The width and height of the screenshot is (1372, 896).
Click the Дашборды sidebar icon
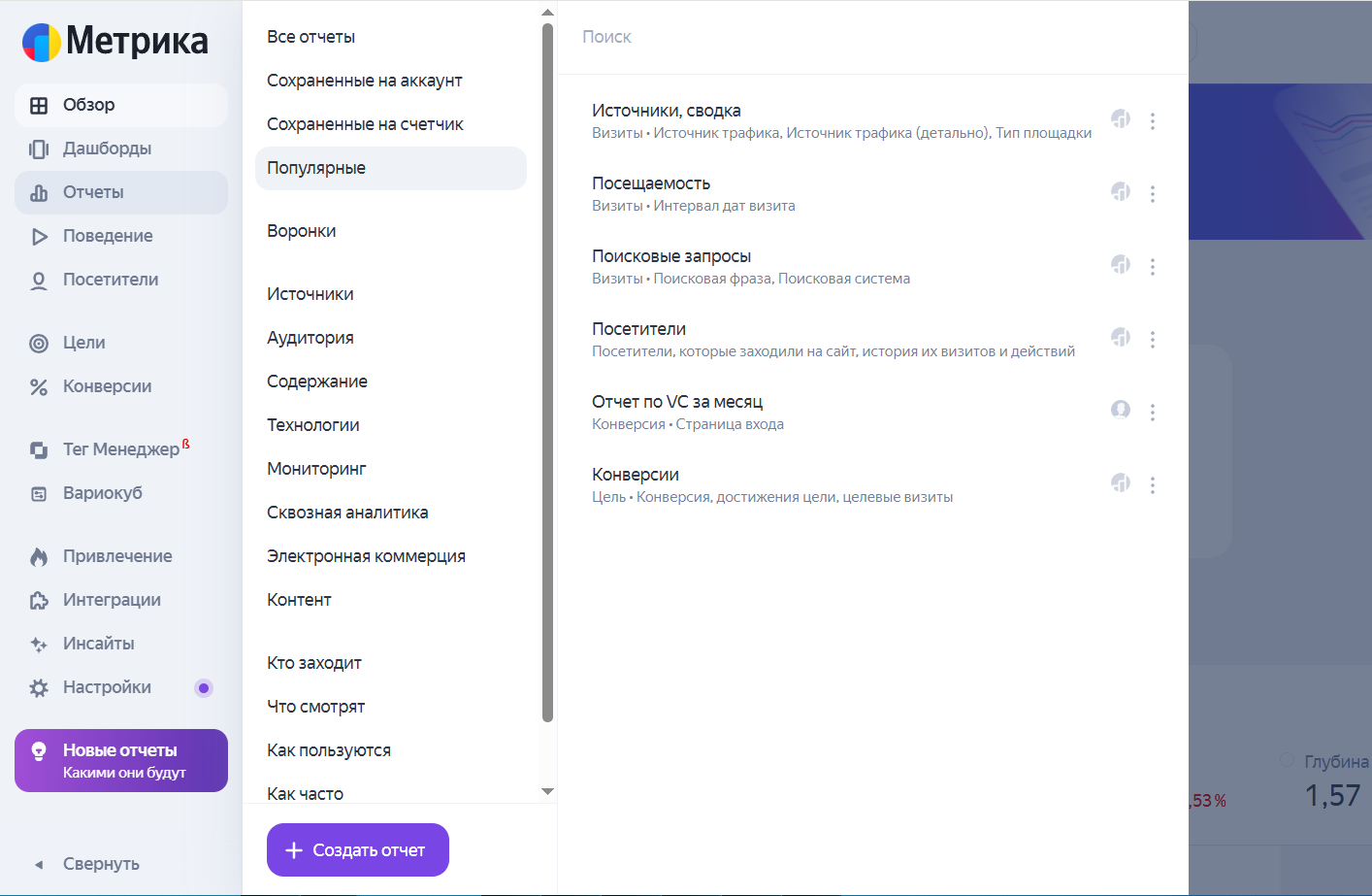tap(39, 149)
